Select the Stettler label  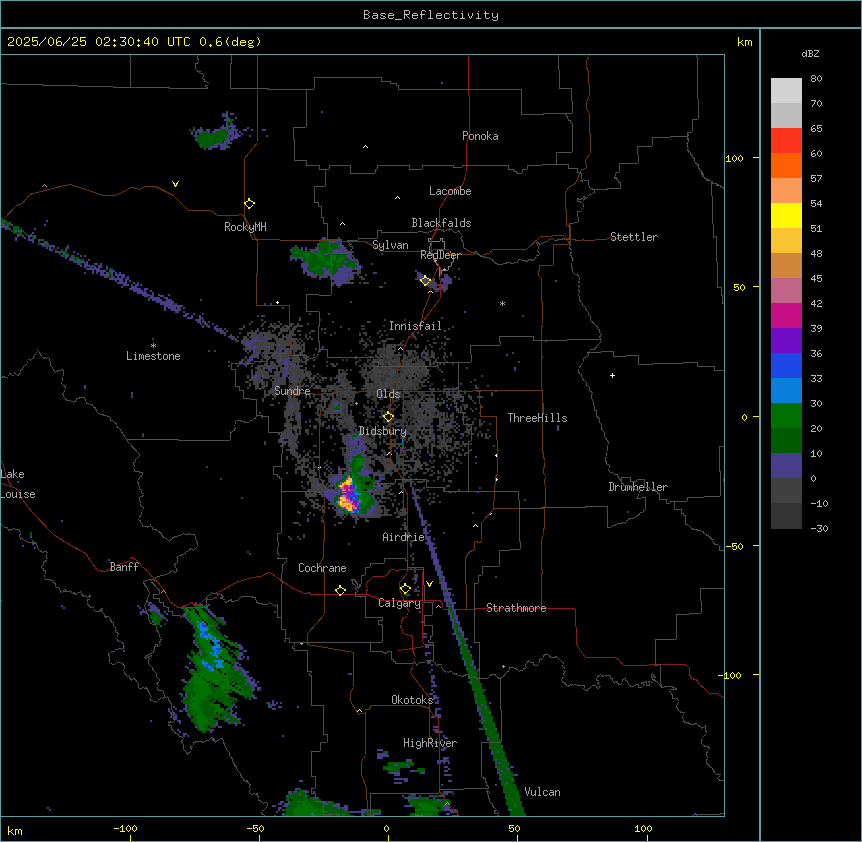point(634,237)
